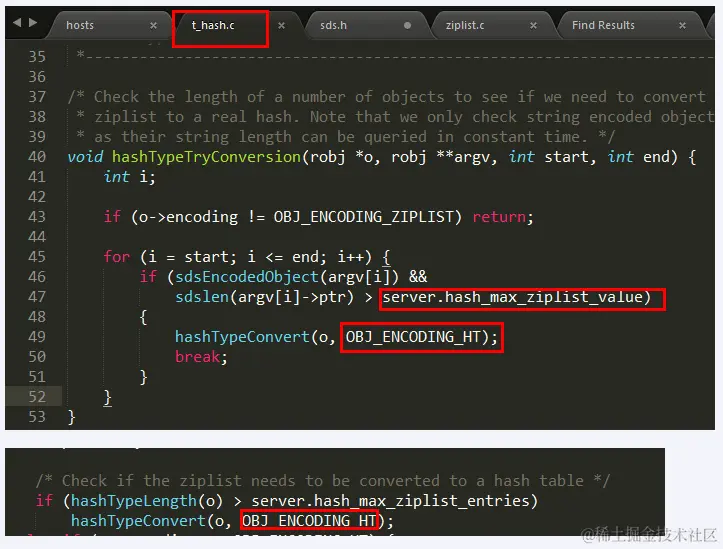Open the Find Results tab

click(x=603, y=25)
